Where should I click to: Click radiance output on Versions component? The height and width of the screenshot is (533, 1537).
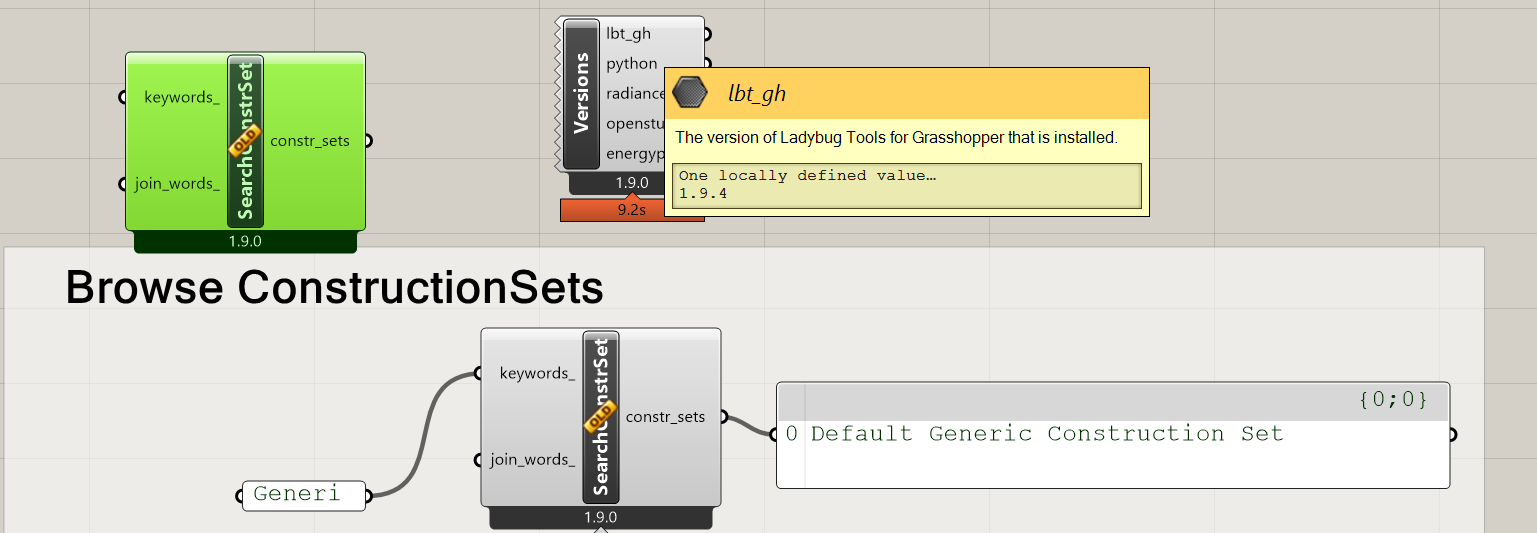[635, 93]
